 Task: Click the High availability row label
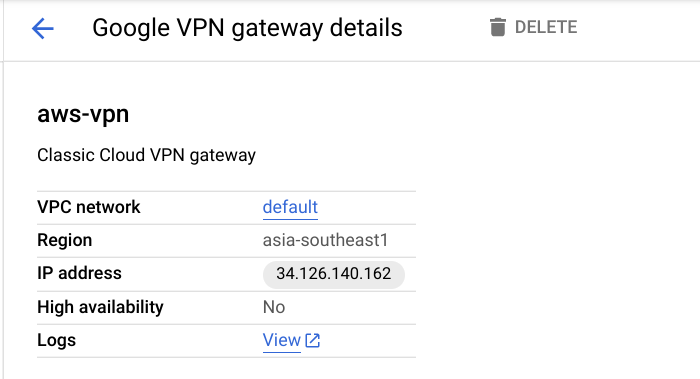pyautogui.click(x=100, y=308)
